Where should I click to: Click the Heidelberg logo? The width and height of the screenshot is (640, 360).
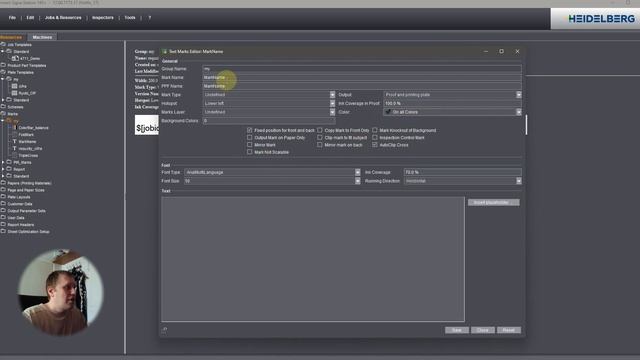tap(601, 19)
